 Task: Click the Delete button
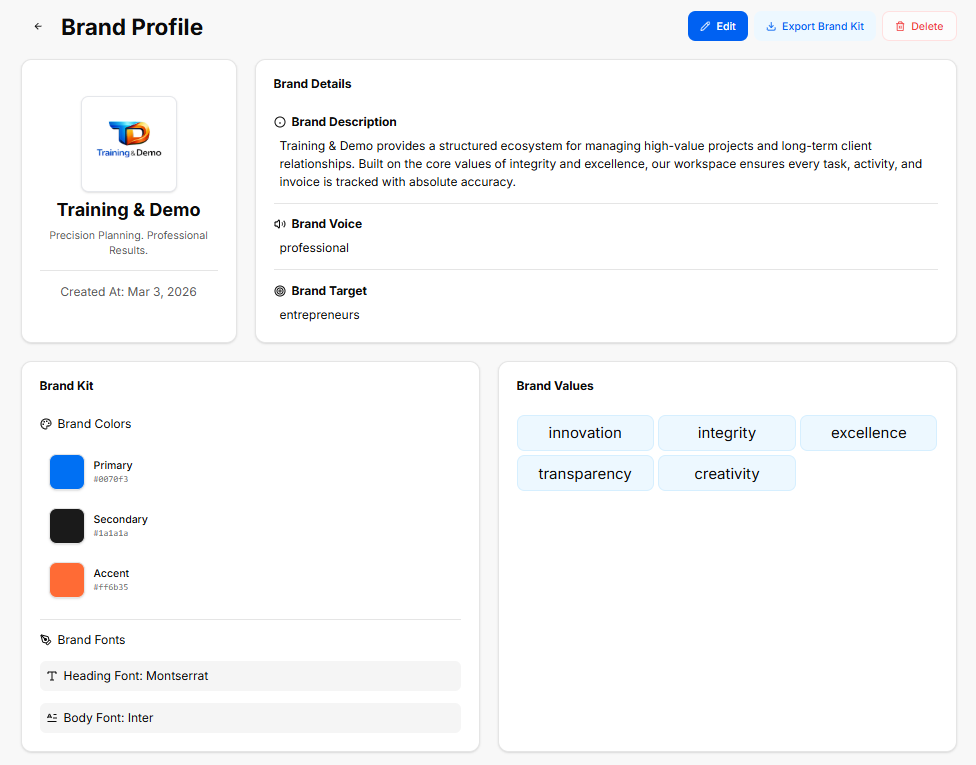coord(919,26)
